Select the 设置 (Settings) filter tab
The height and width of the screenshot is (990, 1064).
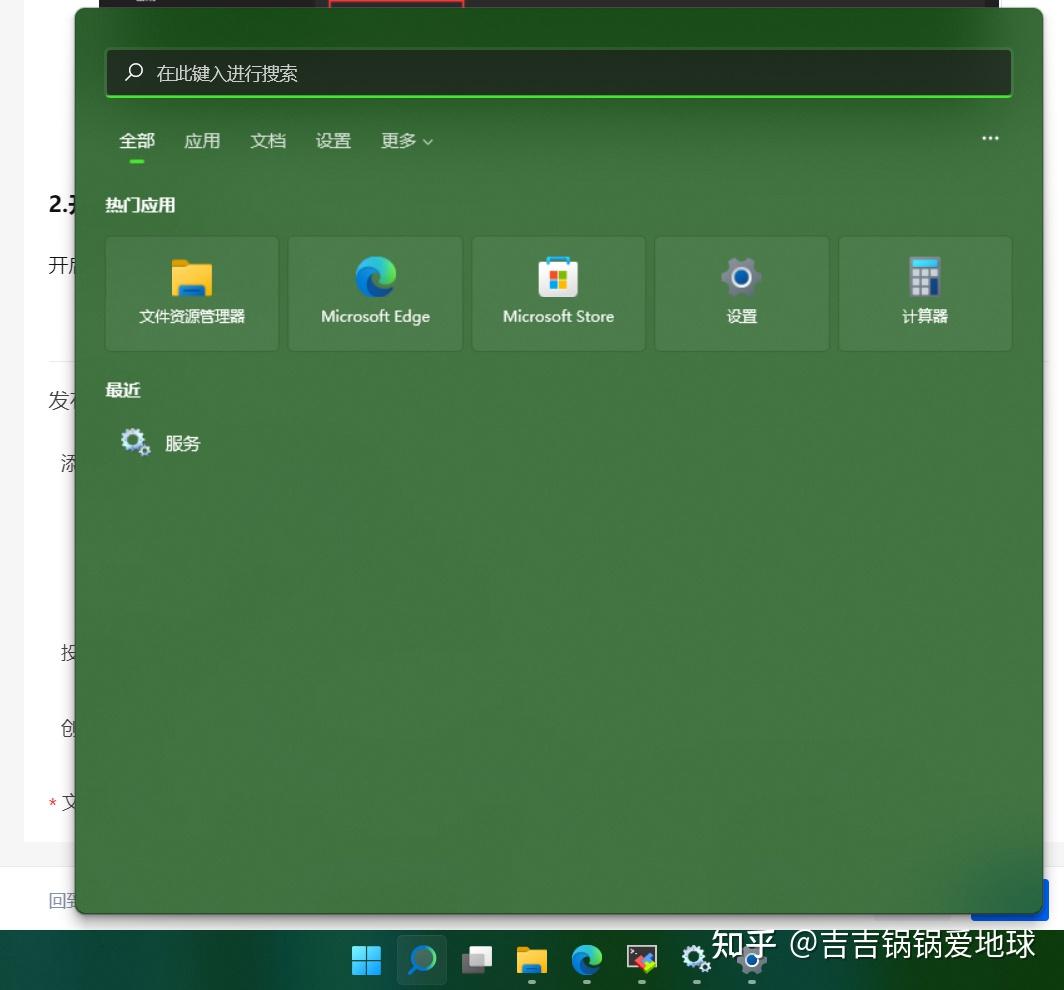pos(333,141)
